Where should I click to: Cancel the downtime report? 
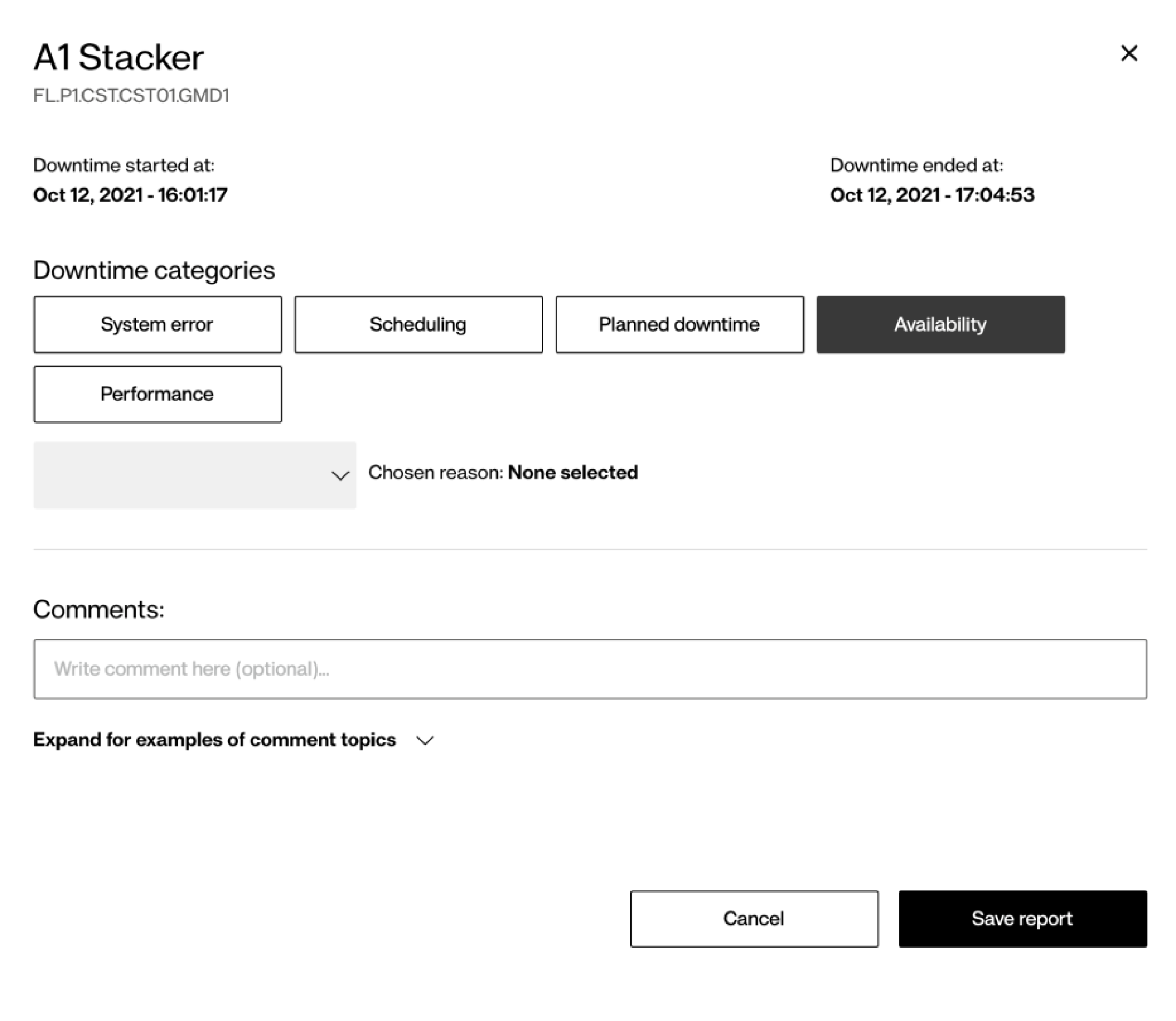click(x=754, y=918)
